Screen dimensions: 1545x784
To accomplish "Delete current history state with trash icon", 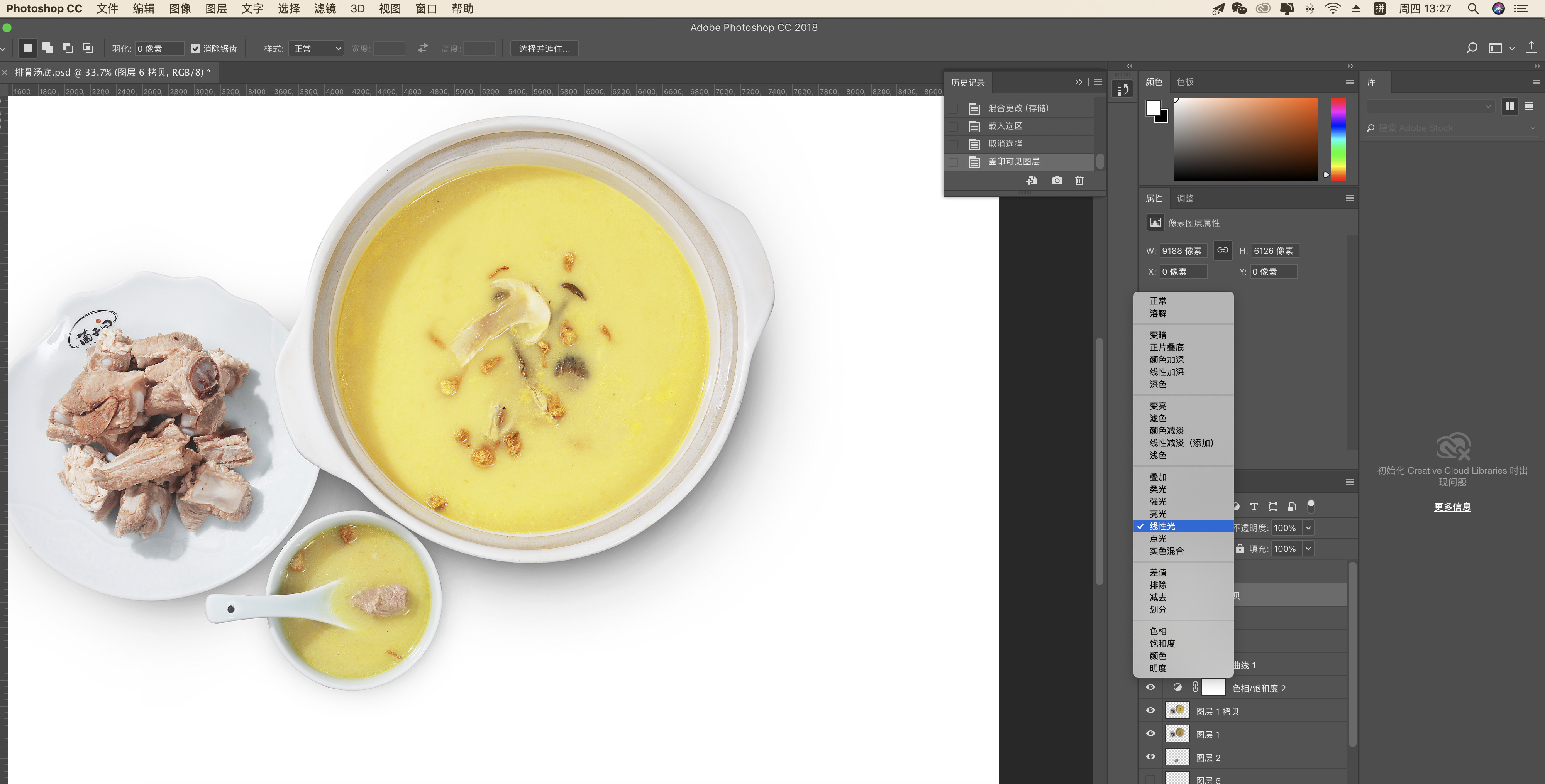I will coord(1079,181).
